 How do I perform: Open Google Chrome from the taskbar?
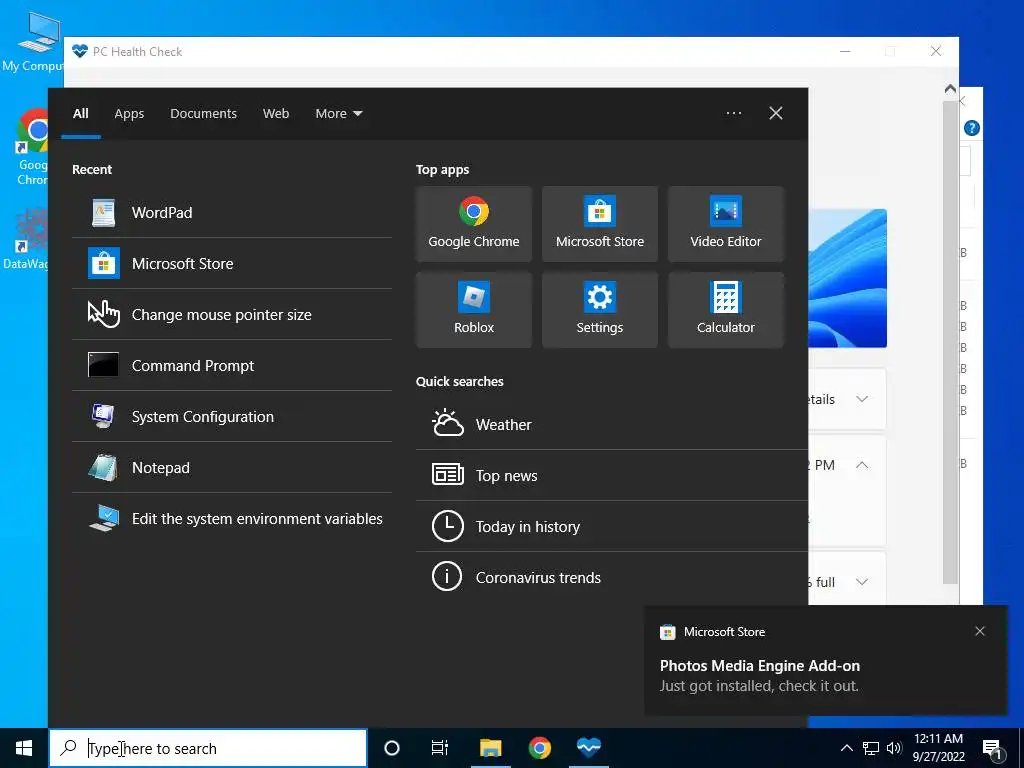coord(539,748)
